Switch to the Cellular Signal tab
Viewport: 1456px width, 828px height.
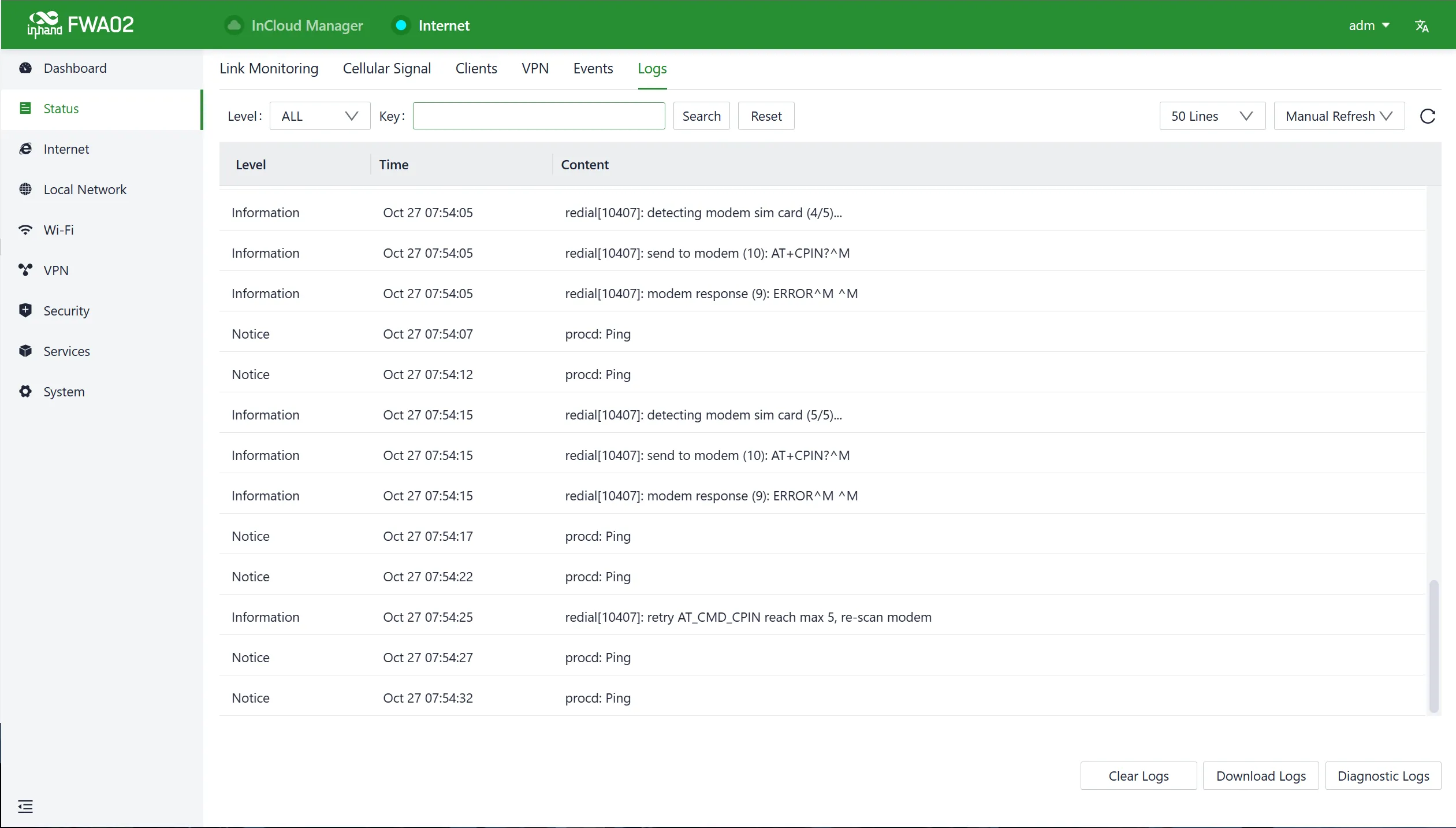(387, 68)
